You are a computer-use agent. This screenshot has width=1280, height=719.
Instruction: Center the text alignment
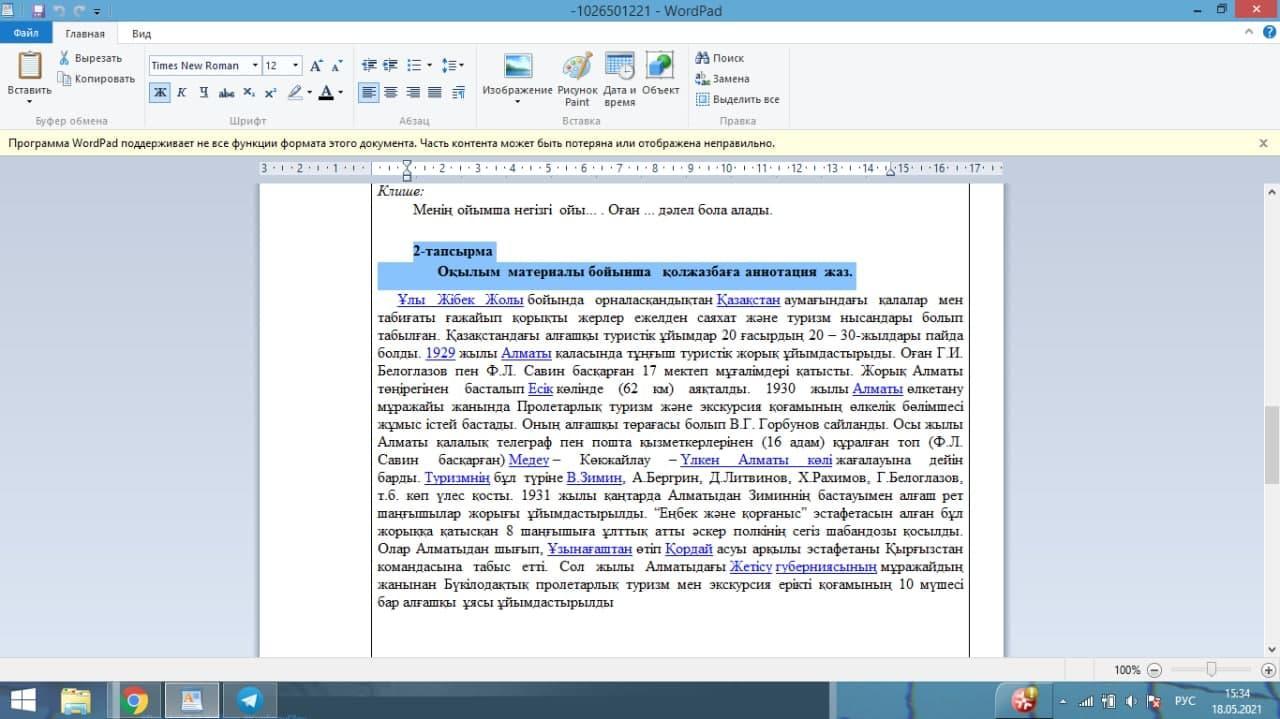click(391, 92)
